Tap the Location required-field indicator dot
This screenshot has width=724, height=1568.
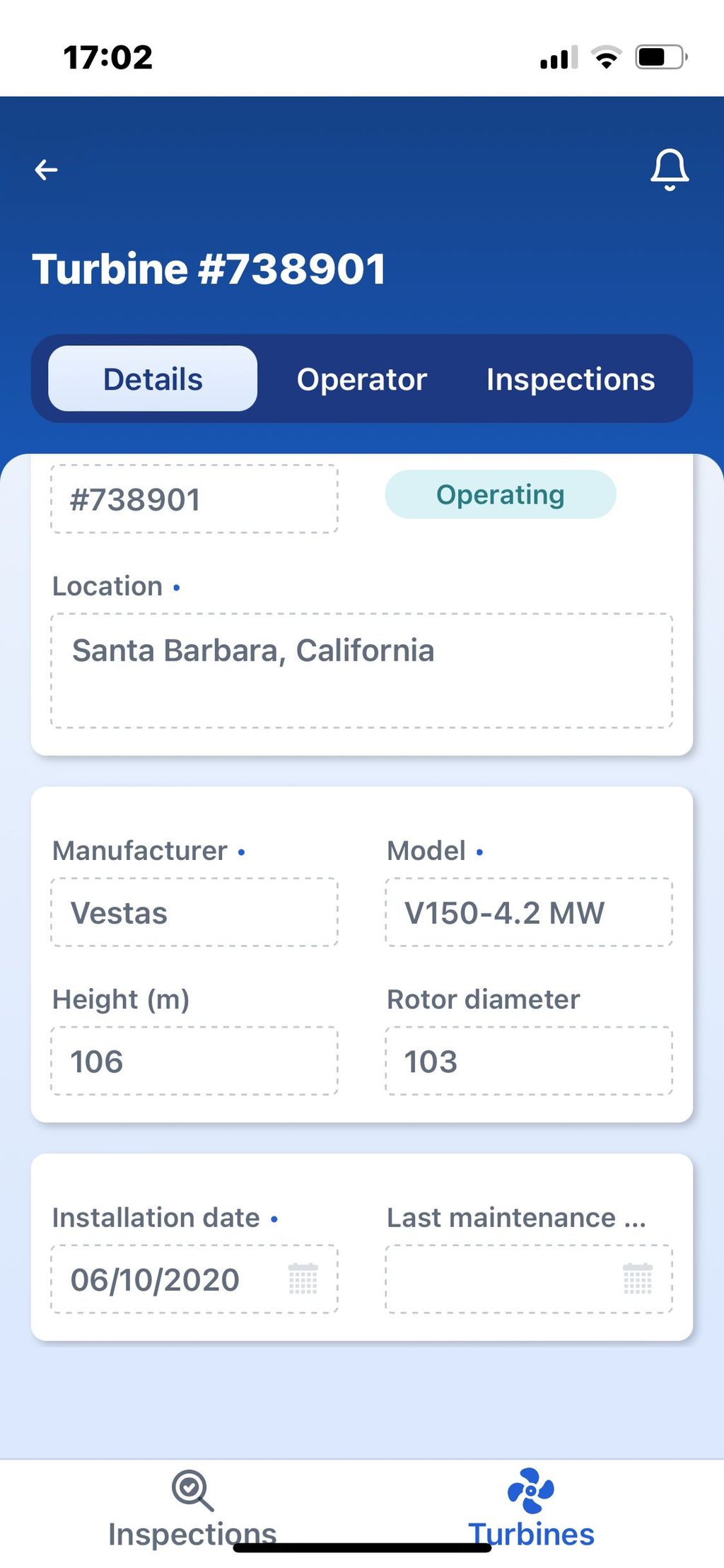click(x=176, y=587)
